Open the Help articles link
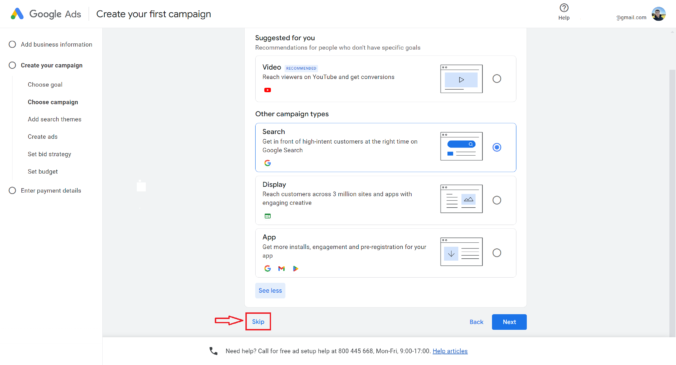Screen dimensions: 676x365 coord(450,351)
